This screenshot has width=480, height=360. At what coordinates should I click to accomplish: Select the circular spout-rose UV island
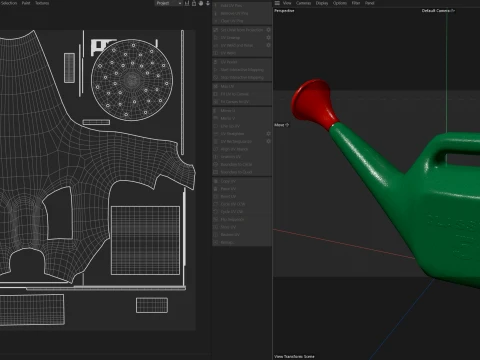(132, 80)
